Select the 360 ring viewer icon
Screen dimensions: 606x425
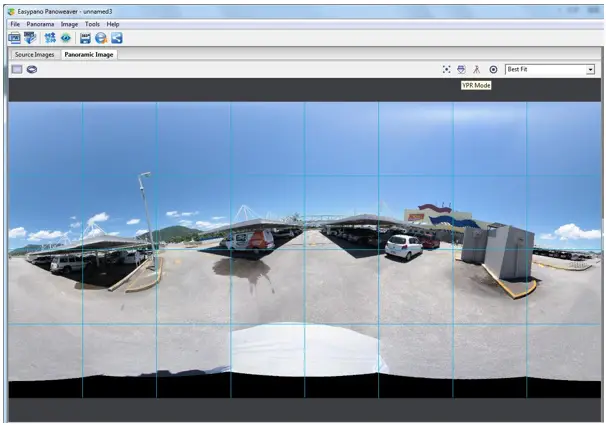(x=32, y=69)
